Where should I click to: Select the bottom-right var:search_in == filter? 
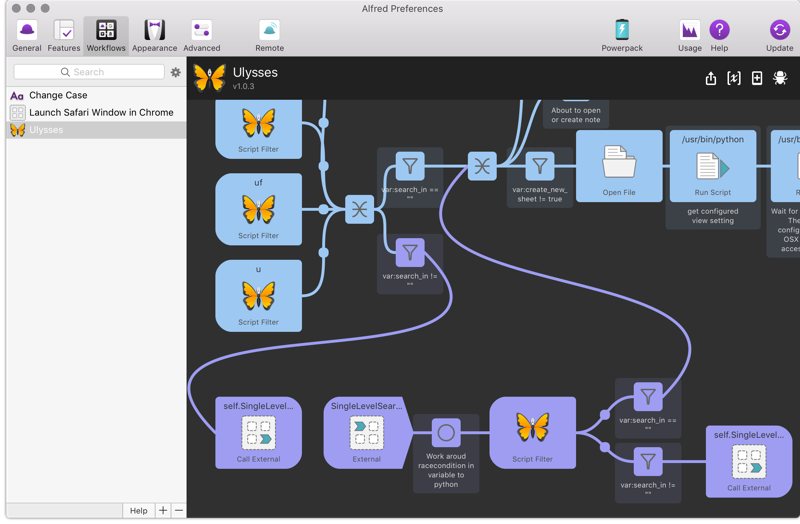647,396
